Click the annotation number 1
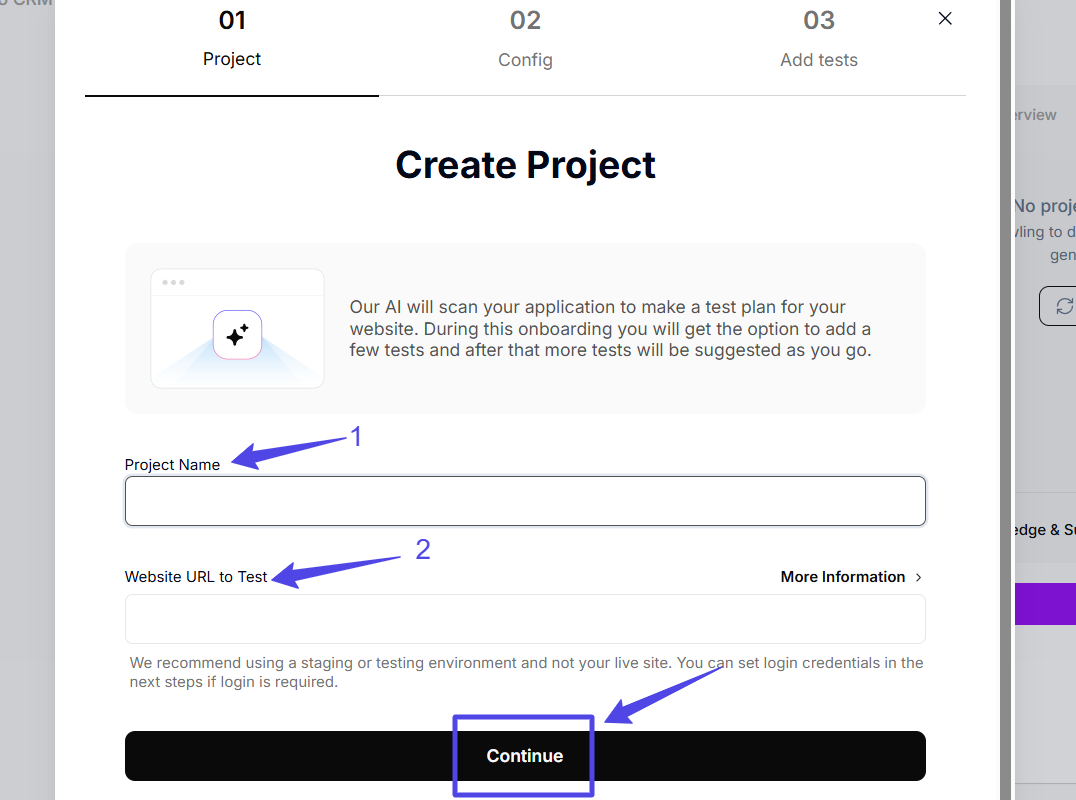 coord(354,437)
